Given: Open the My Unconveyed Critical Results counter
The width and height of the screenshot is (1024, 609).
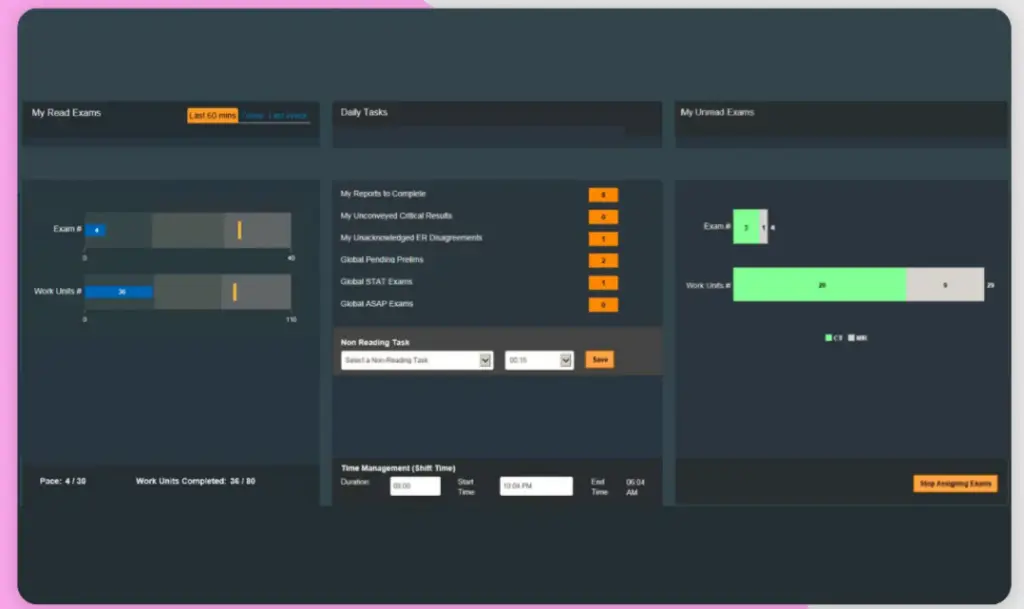Looking at the screenshot, I should pos(603,216).
